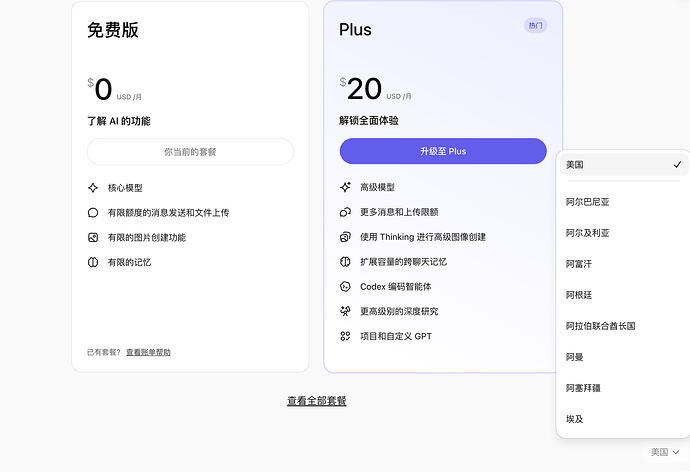Click the grid icon beside 项目和自定义 GPT
Image resolution: width=690 pixels, height=472 pixels.
(345, 336)
